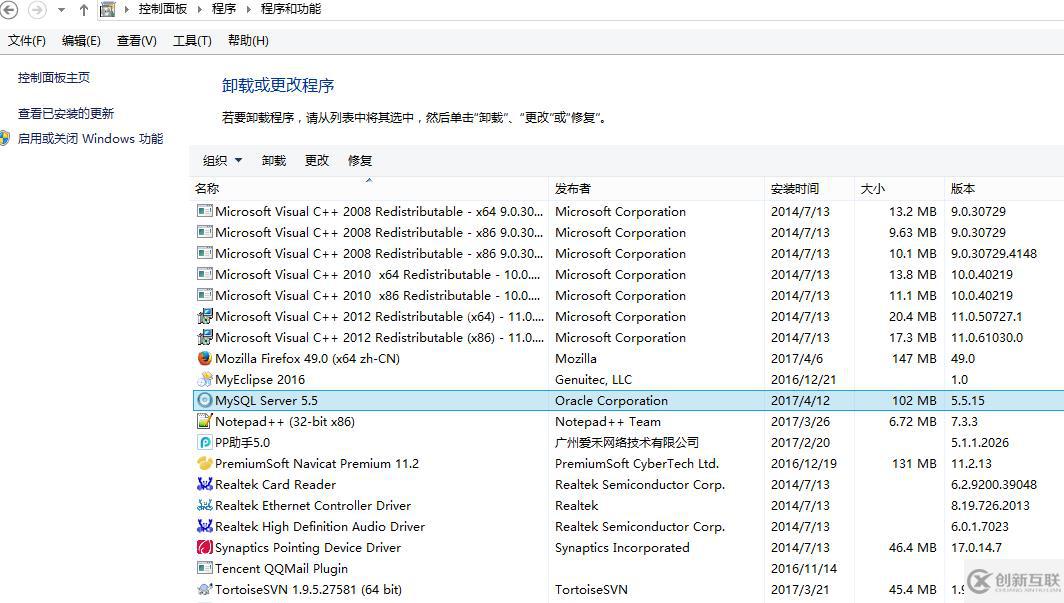Click the 卸载 toolbar button
The image size is (1064, 603).
point(274,161)
